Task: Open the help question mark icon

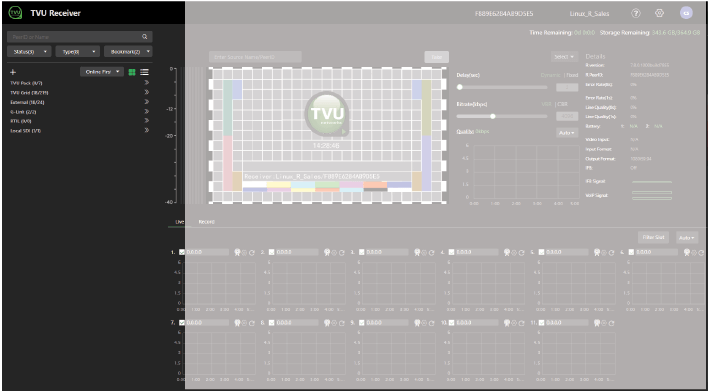Action: (x=636, y=13)
